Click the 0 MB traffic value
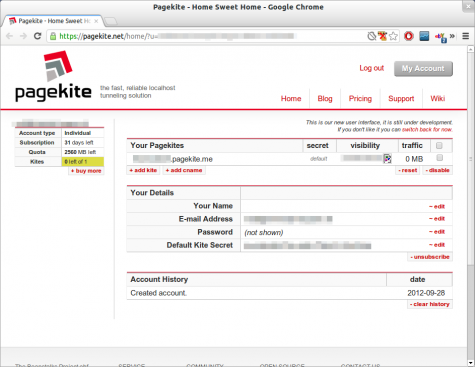Screen dimensions: 475x367 pyautogui.click(x=414, y=159)
